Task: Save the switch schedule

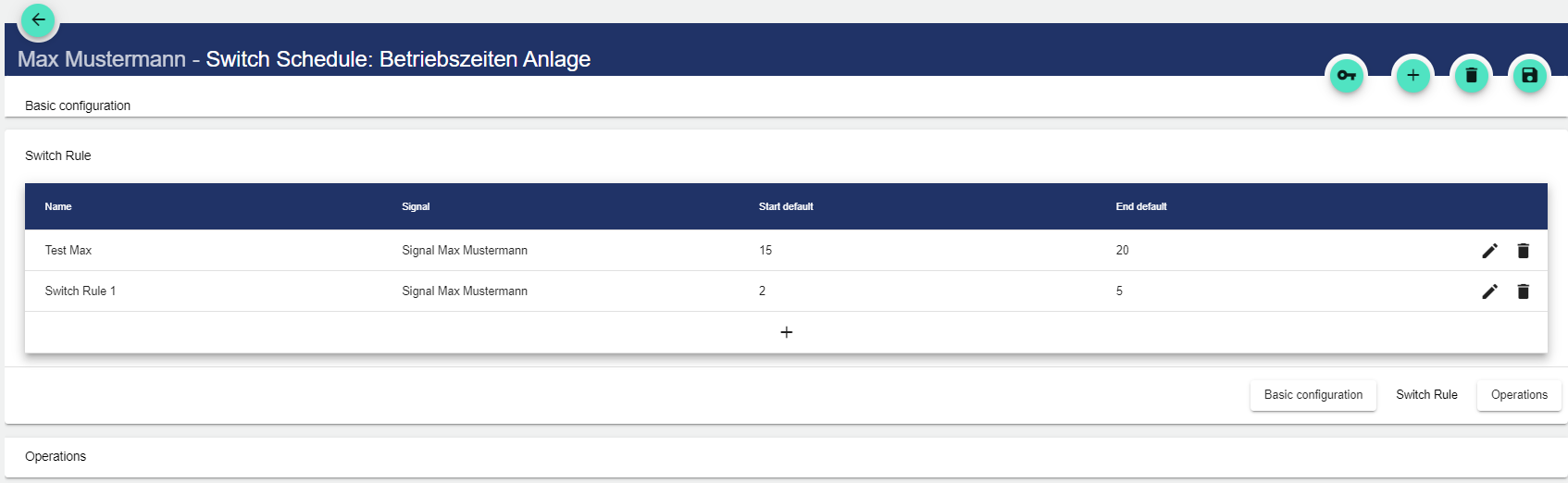Action: pyautogui.click(x=1529, y=76)
